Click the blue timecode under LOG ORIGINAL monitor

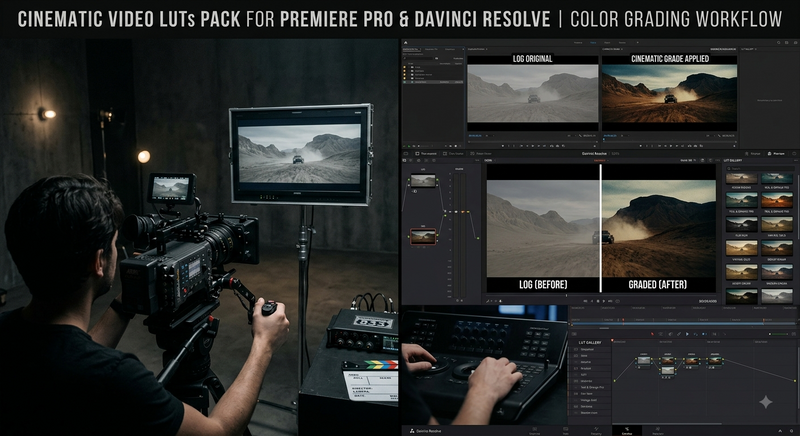474,136
